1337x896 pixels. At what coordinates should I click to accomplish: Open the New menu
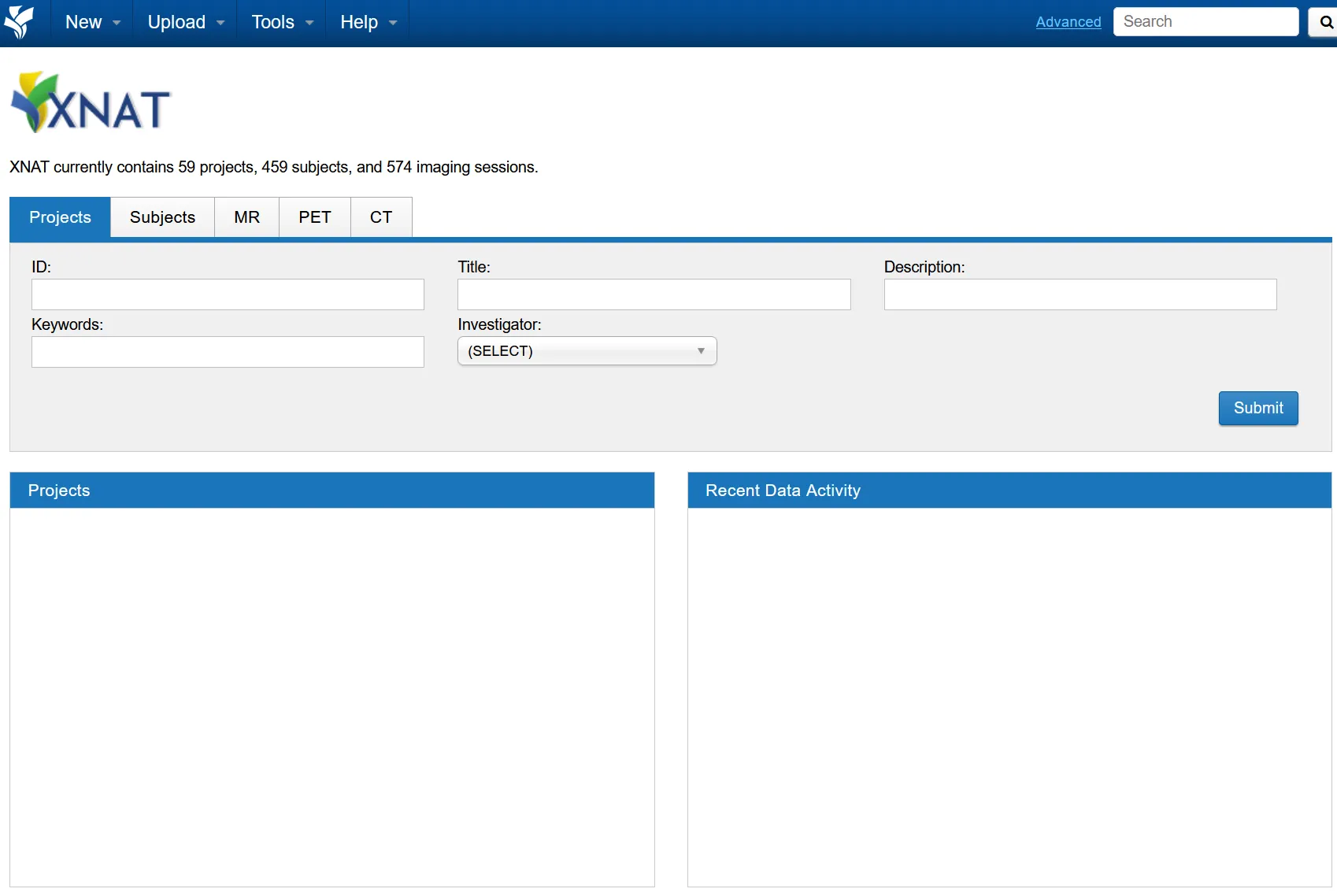(93, 22)
